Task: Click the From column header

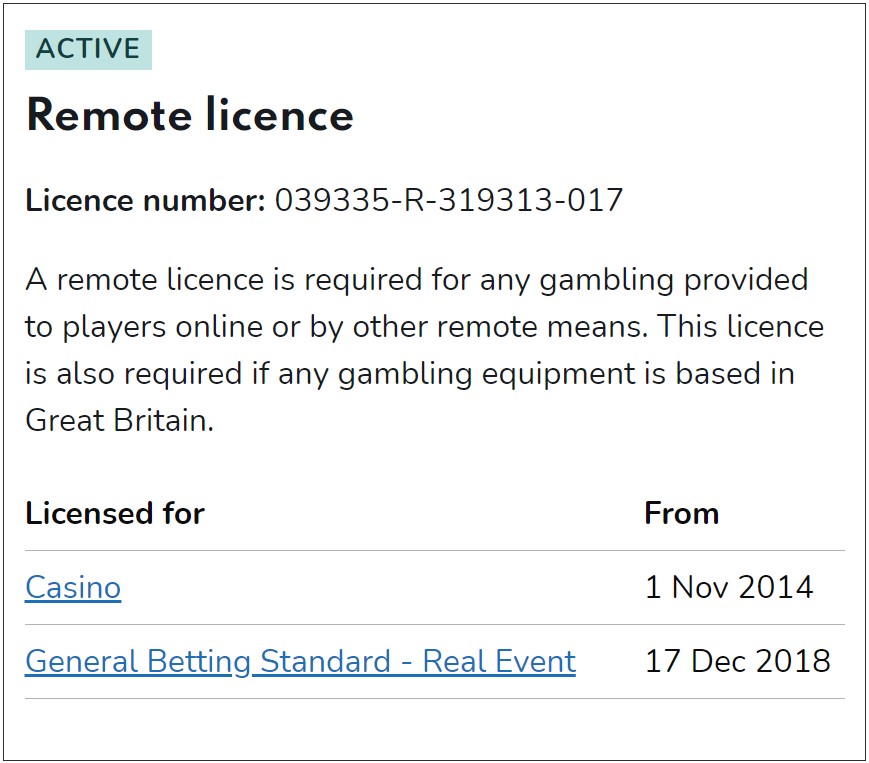Action: [682, 513]
